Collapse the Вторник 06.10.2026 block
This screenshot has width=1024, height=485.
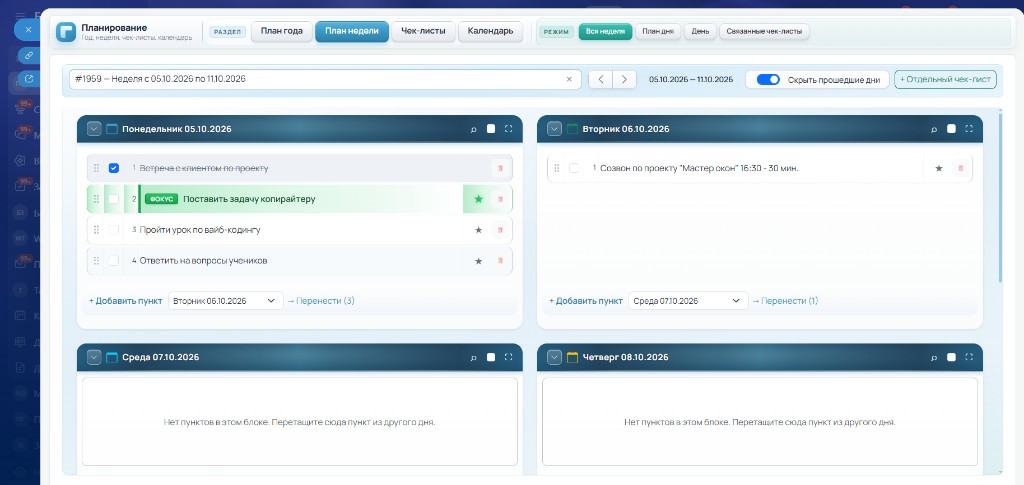pos(554,129)
